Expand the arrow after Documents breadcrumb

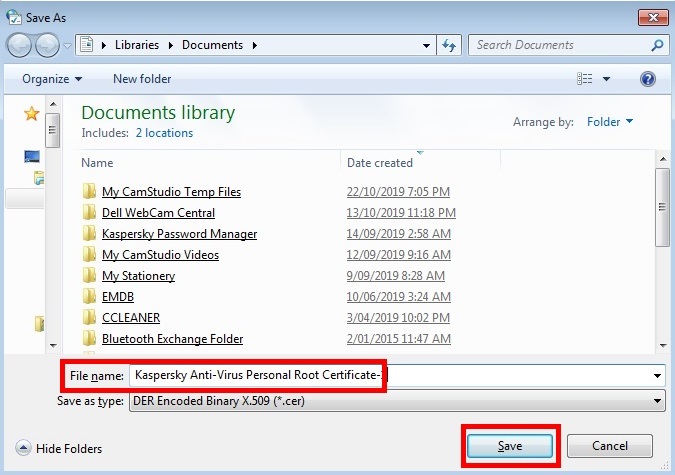(x=255, y=45)
